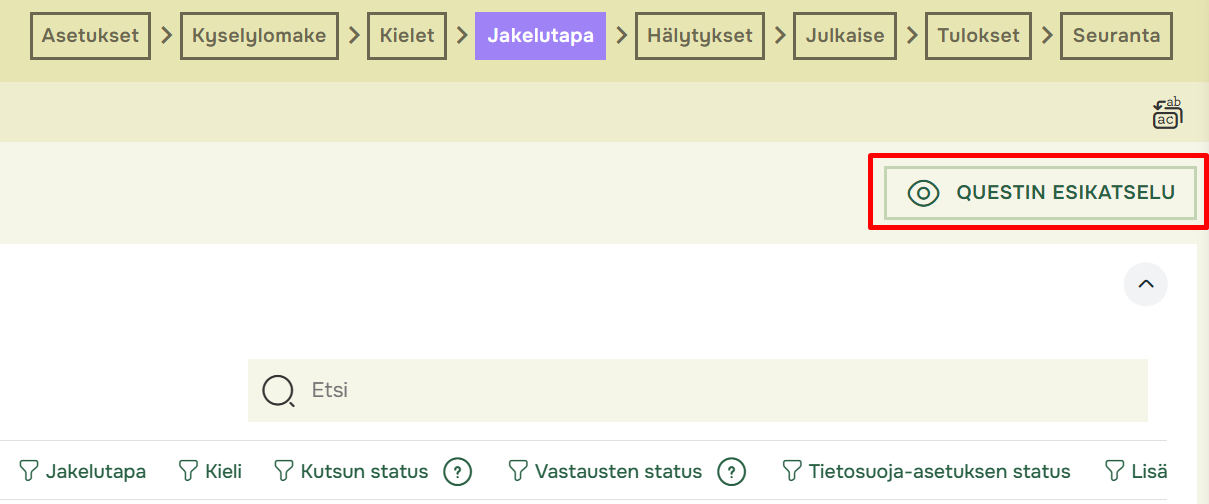Open the Julkaise step

point(845,36)
